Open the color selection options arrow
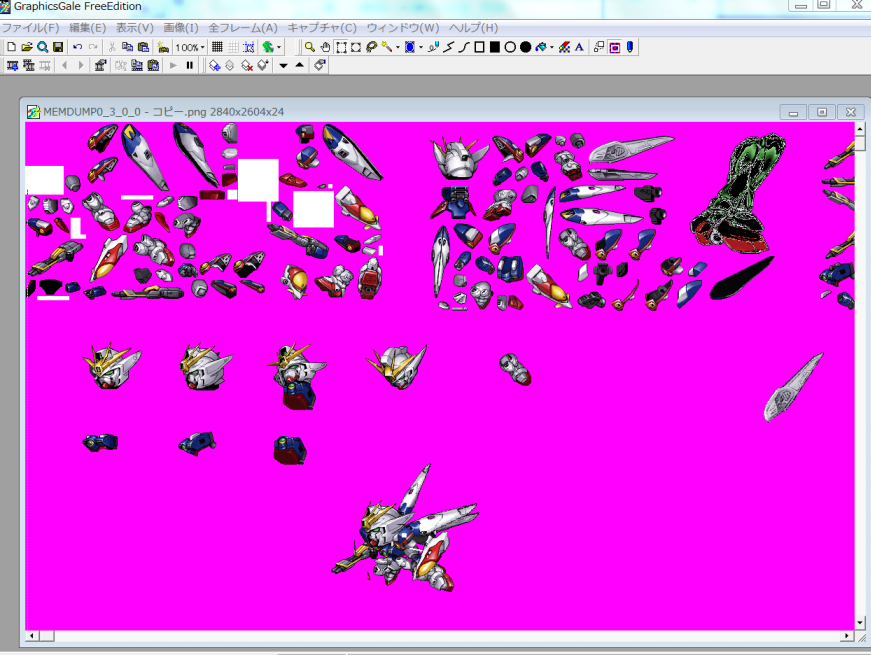 tap(421, 47)
